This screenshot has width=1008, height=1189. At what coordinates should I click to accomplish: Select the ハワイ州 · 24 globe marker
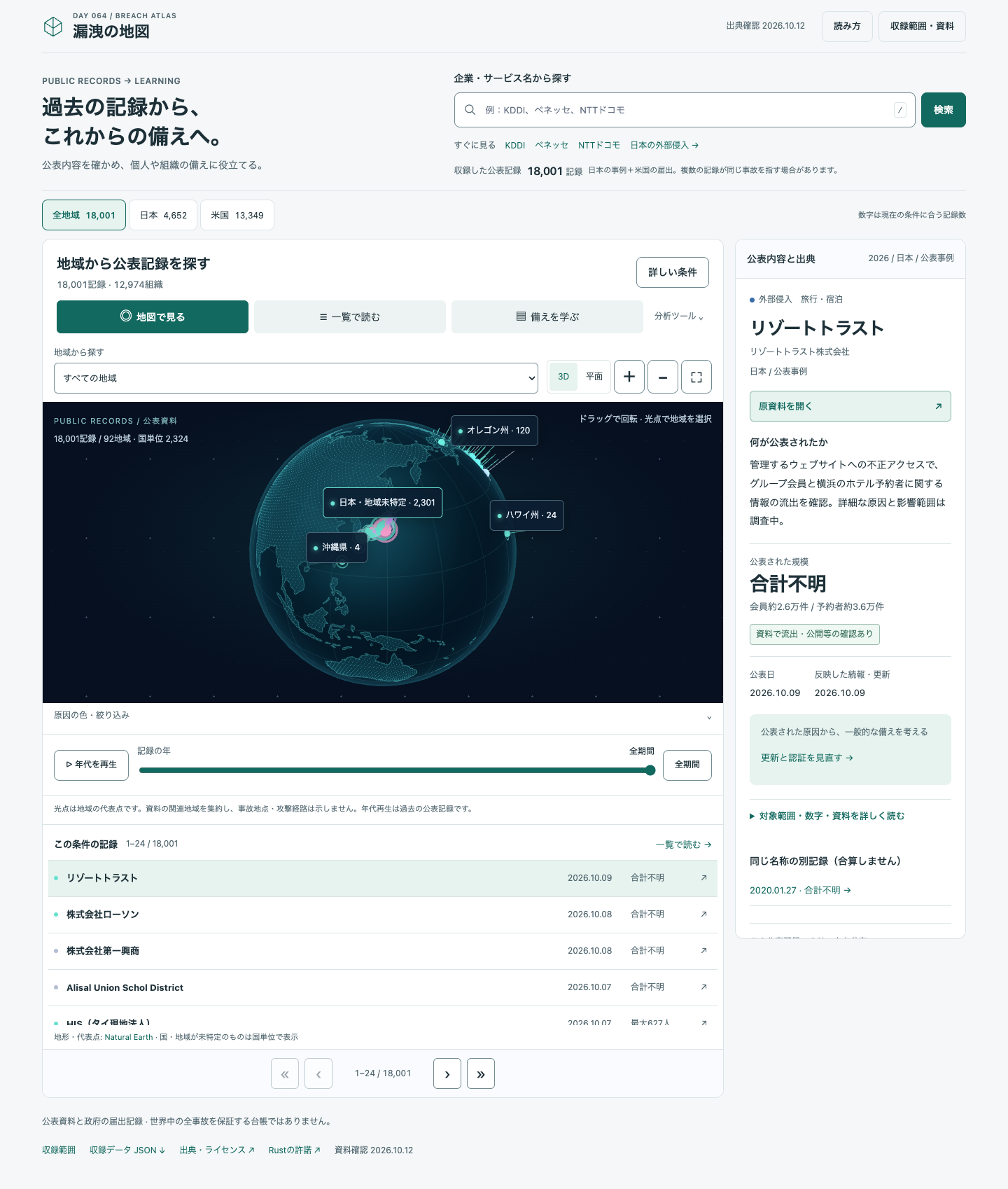tap(527, 515)
